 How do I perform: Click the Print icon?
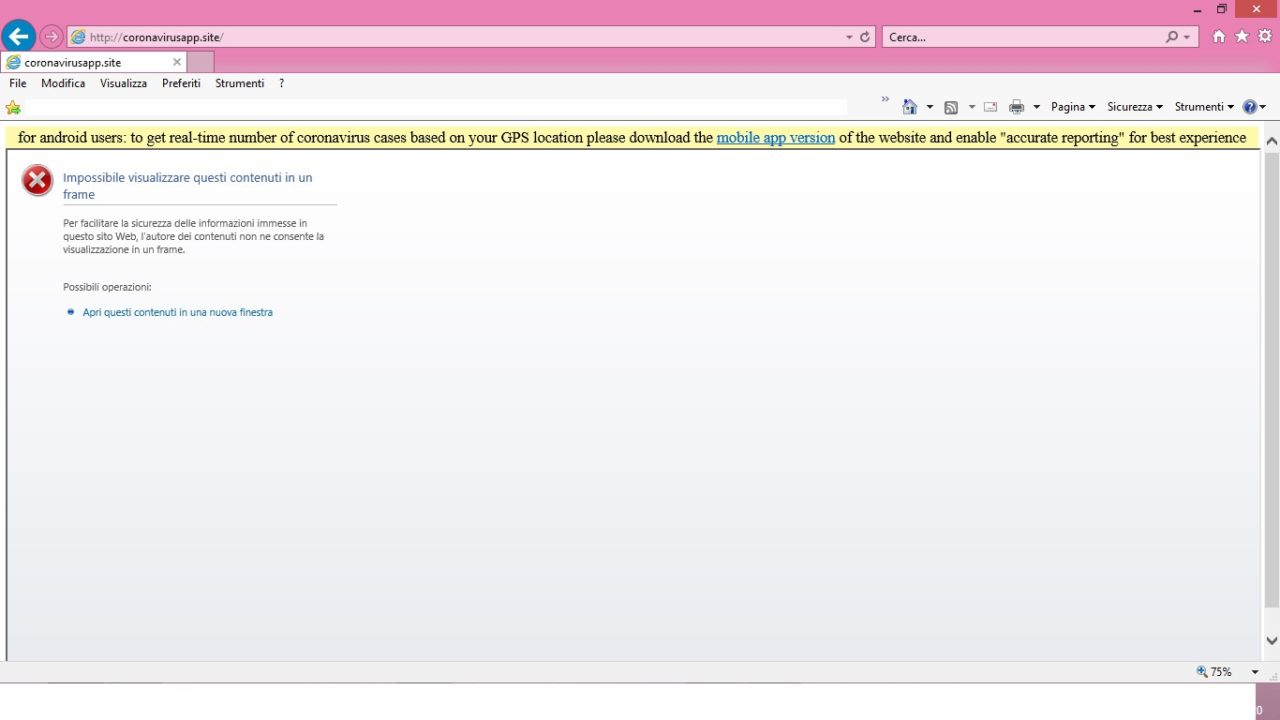[1017, 106]
